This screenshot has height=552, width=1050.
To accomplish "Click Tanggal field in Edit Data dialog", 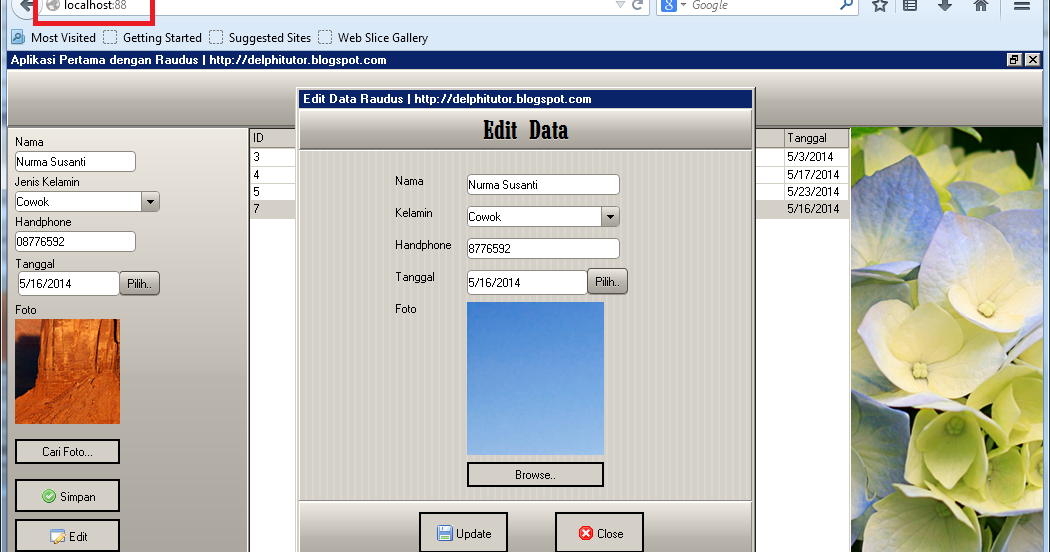I will click(527, 282).
